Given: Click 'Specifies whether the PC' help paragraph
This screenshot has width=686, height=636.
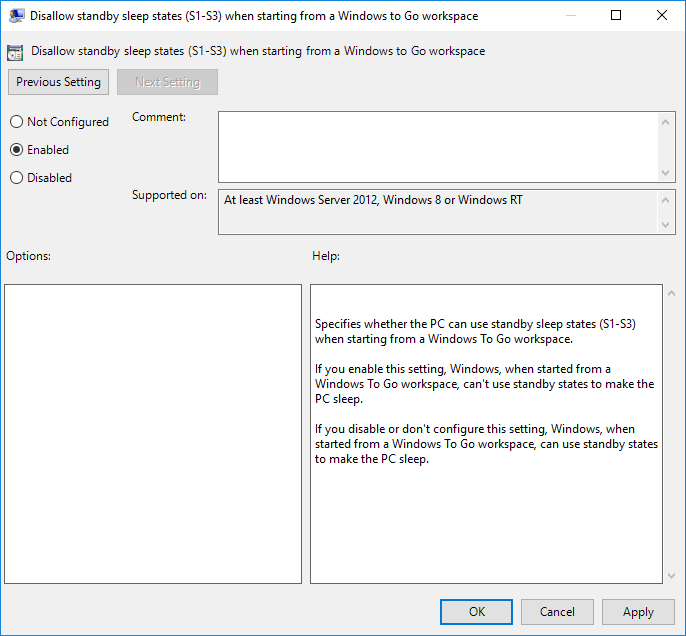Looking at the screenshot, I should 475,332.
